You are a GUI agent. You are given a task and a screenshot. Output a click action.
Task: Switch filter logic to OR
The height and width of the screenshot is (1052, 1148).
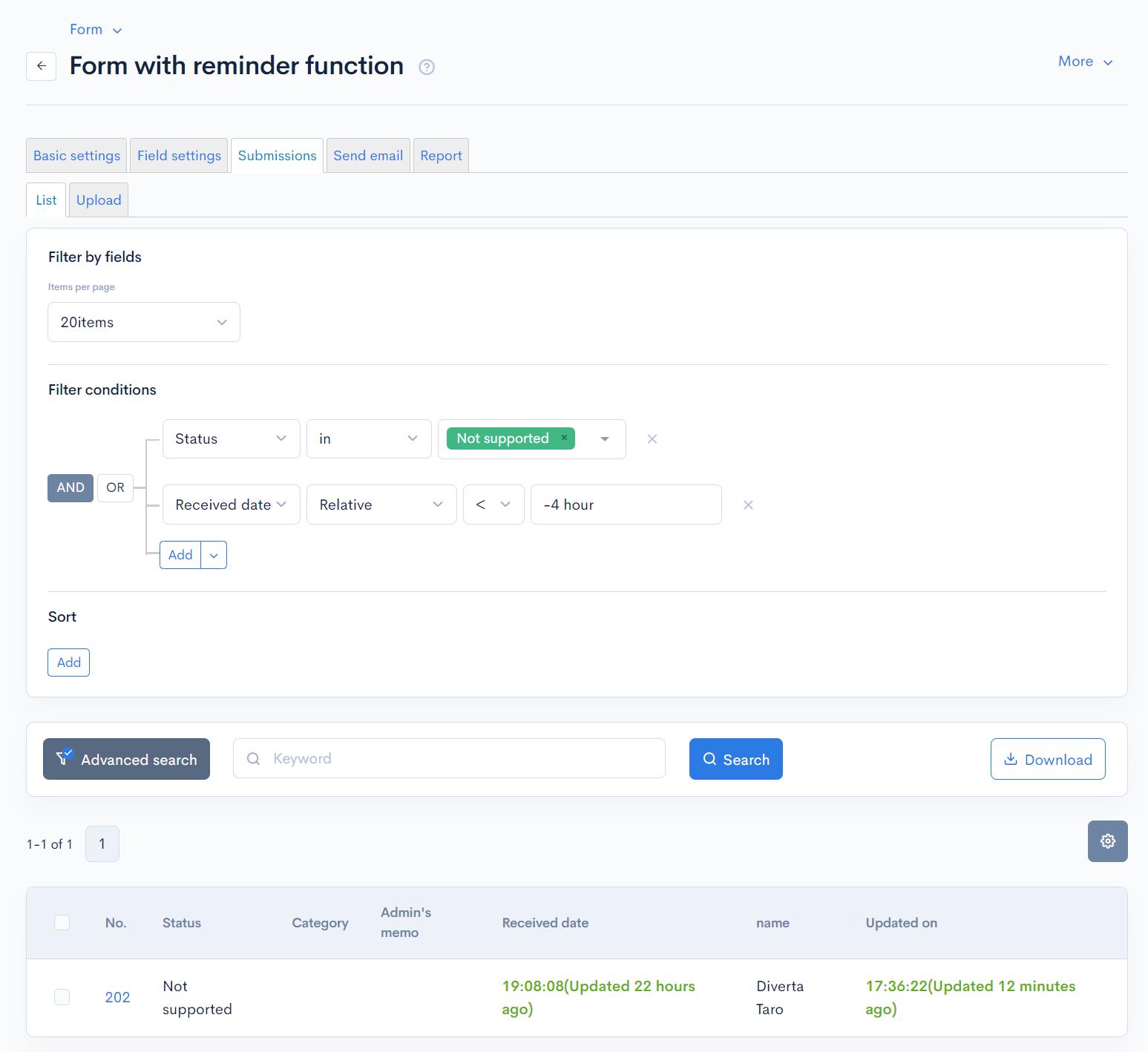(x=115, y=487)
